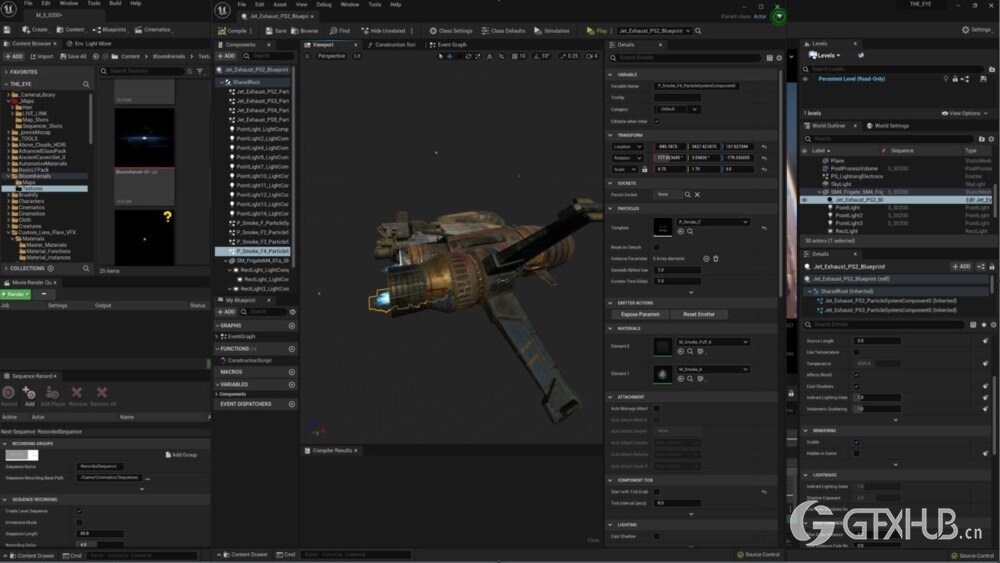Toggle Visible checkbox under Rendering
This screenshot has width=1000, height=563.
[857, 442]
